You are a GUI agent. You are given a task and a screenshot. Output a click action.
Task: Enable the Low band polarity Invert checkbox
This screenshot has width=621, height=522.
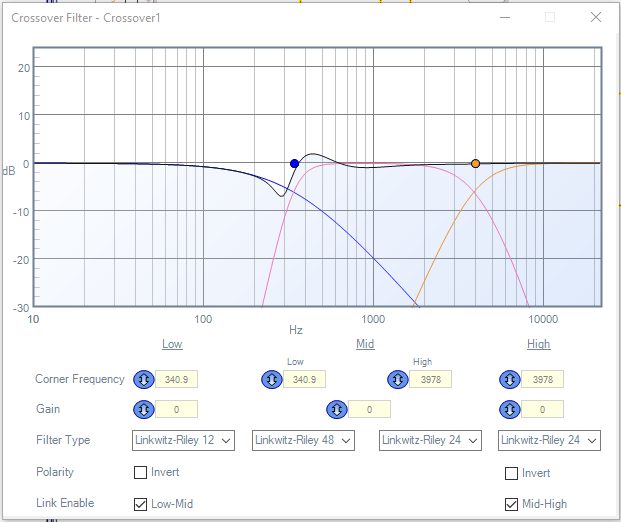pos(141,473)
